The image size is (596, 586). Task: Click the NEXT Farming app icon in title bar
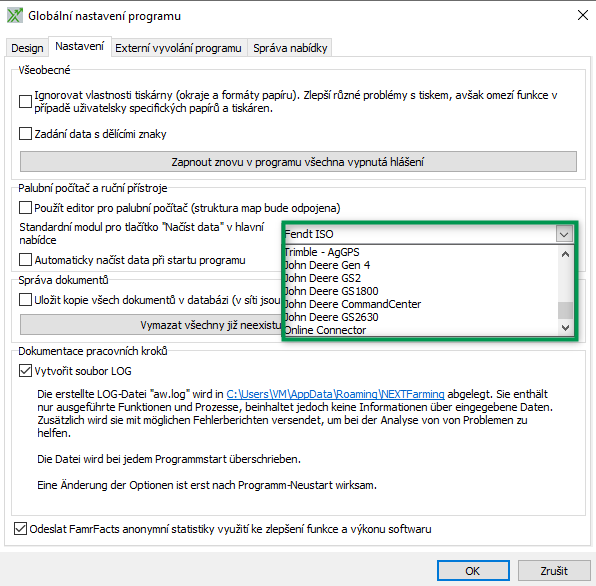(x=15, y=16)
